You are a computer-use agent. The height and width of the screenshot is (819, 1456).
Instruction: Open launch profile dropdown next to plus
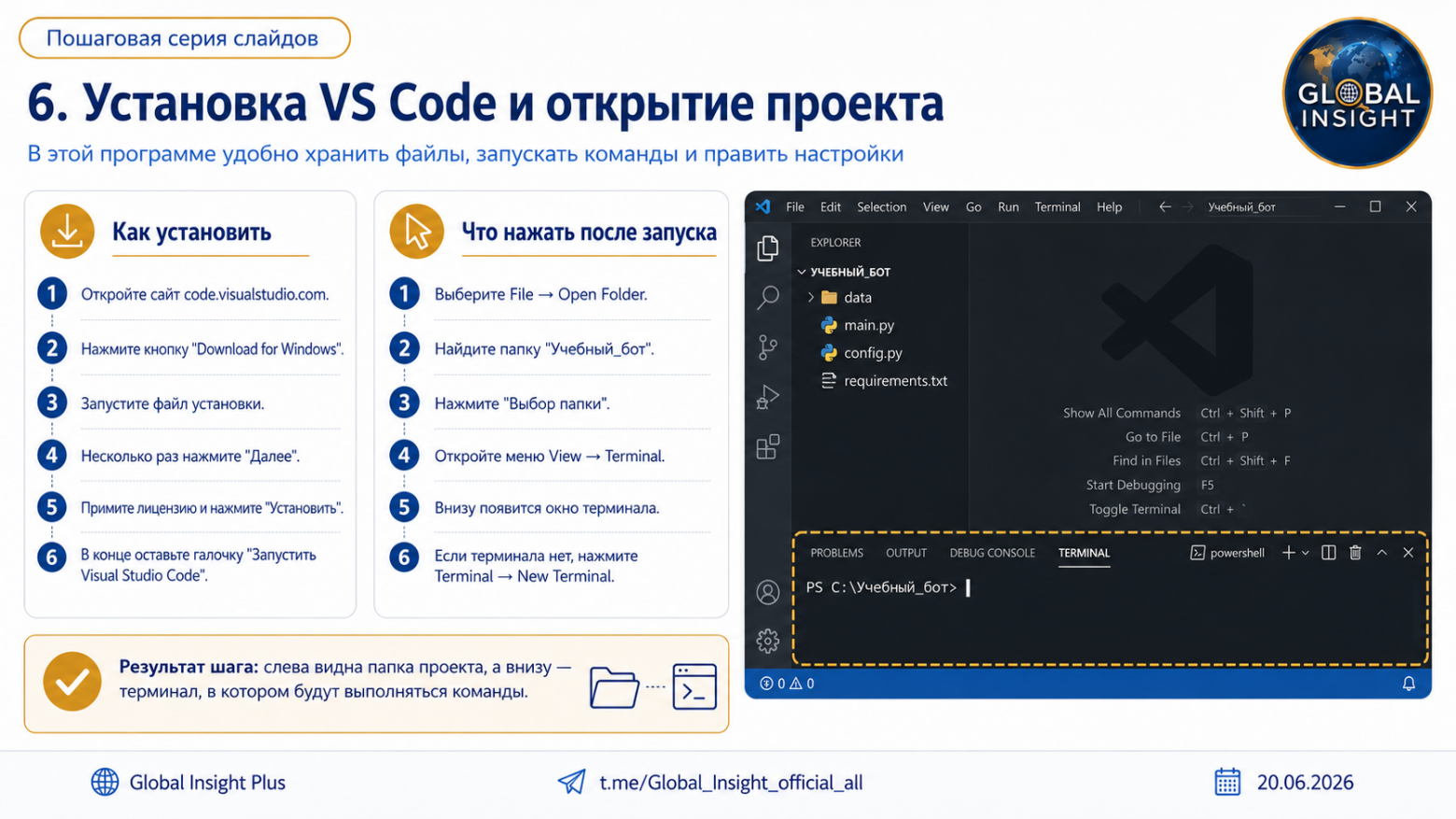pos(1305,553)
